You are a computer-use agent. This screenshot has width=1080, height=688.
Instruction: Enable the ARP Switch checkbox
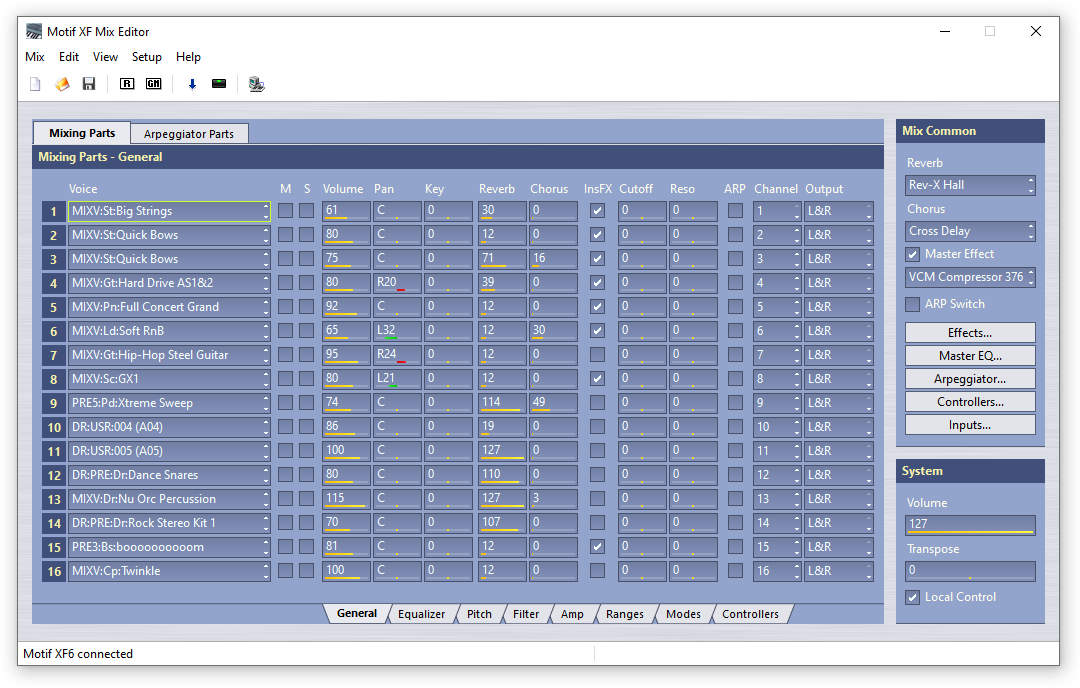[x=913, y=304]
